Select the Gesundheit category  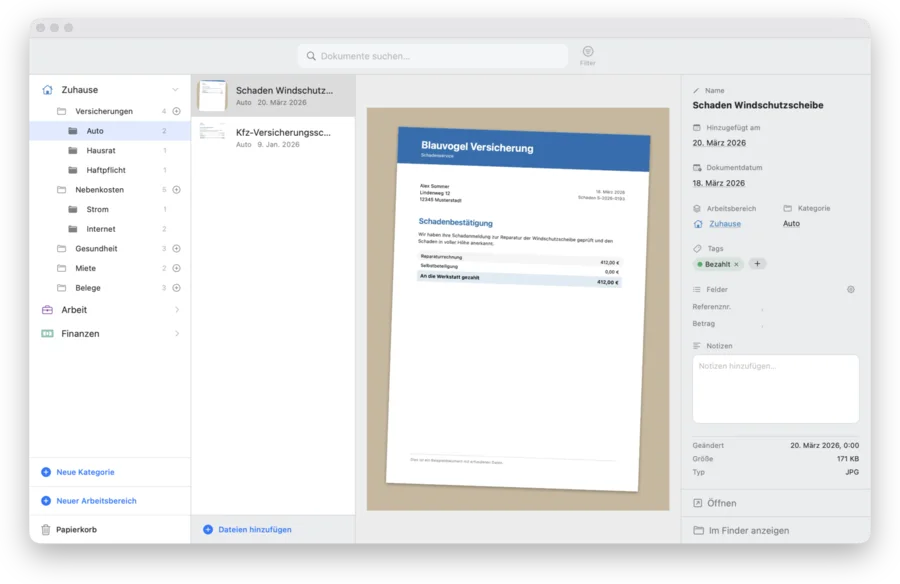point(110,249)
